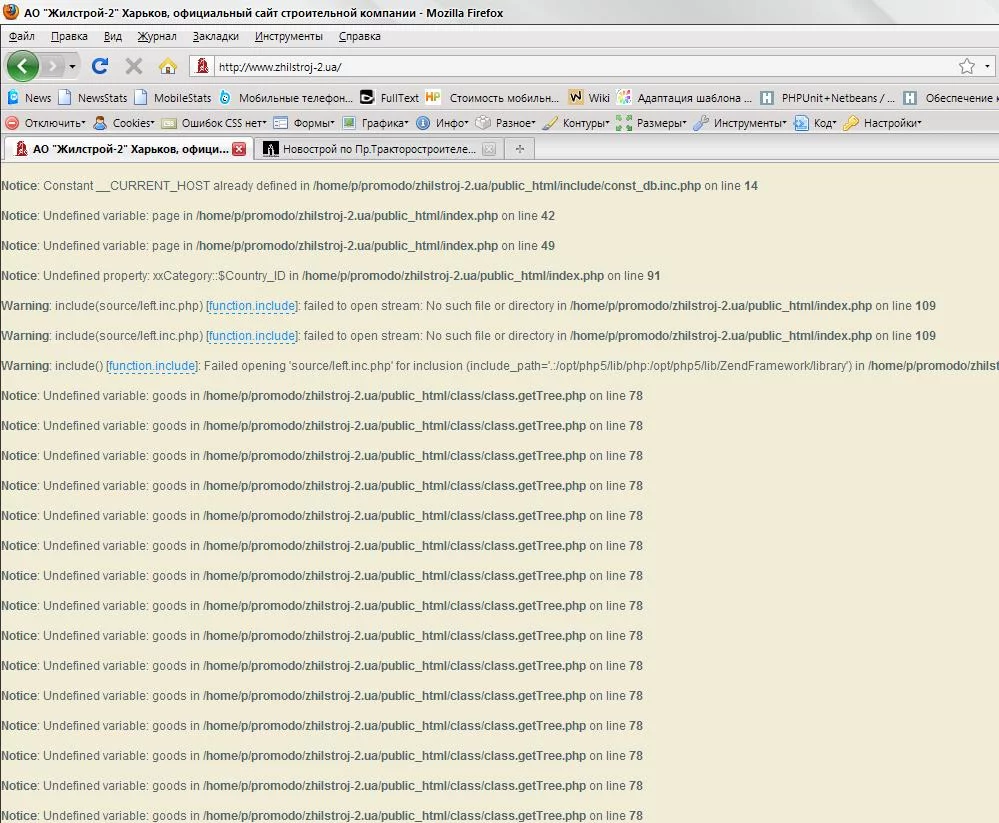Open a new tab with plus button
Viewport: 999px width, 823px height.
pyautogui.click(x=520, y=149)
